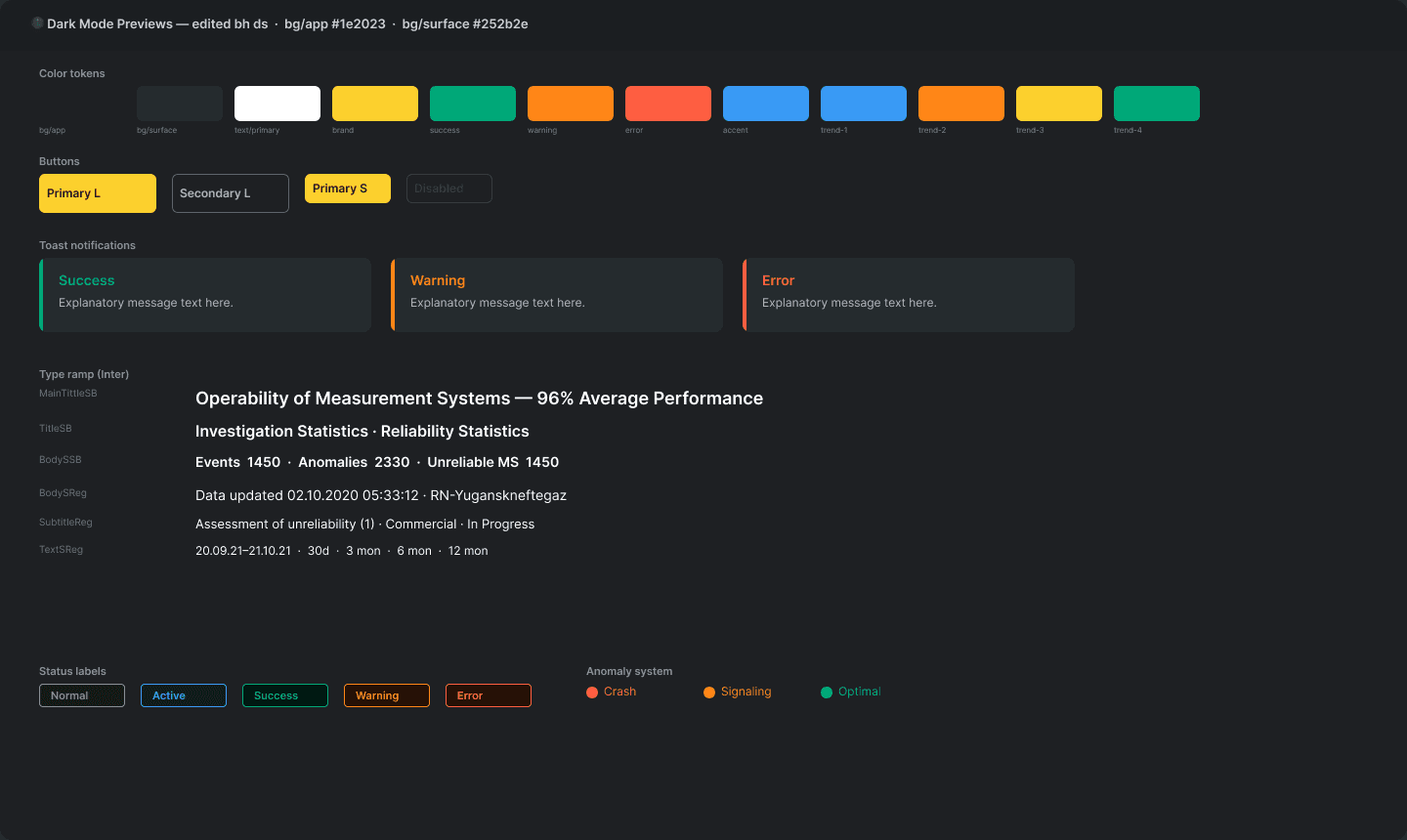Image resolution: width=1407 pixels, height=840 pixels.
Task: Select the blue trend-1 swatch
Action: pos(864,104)
